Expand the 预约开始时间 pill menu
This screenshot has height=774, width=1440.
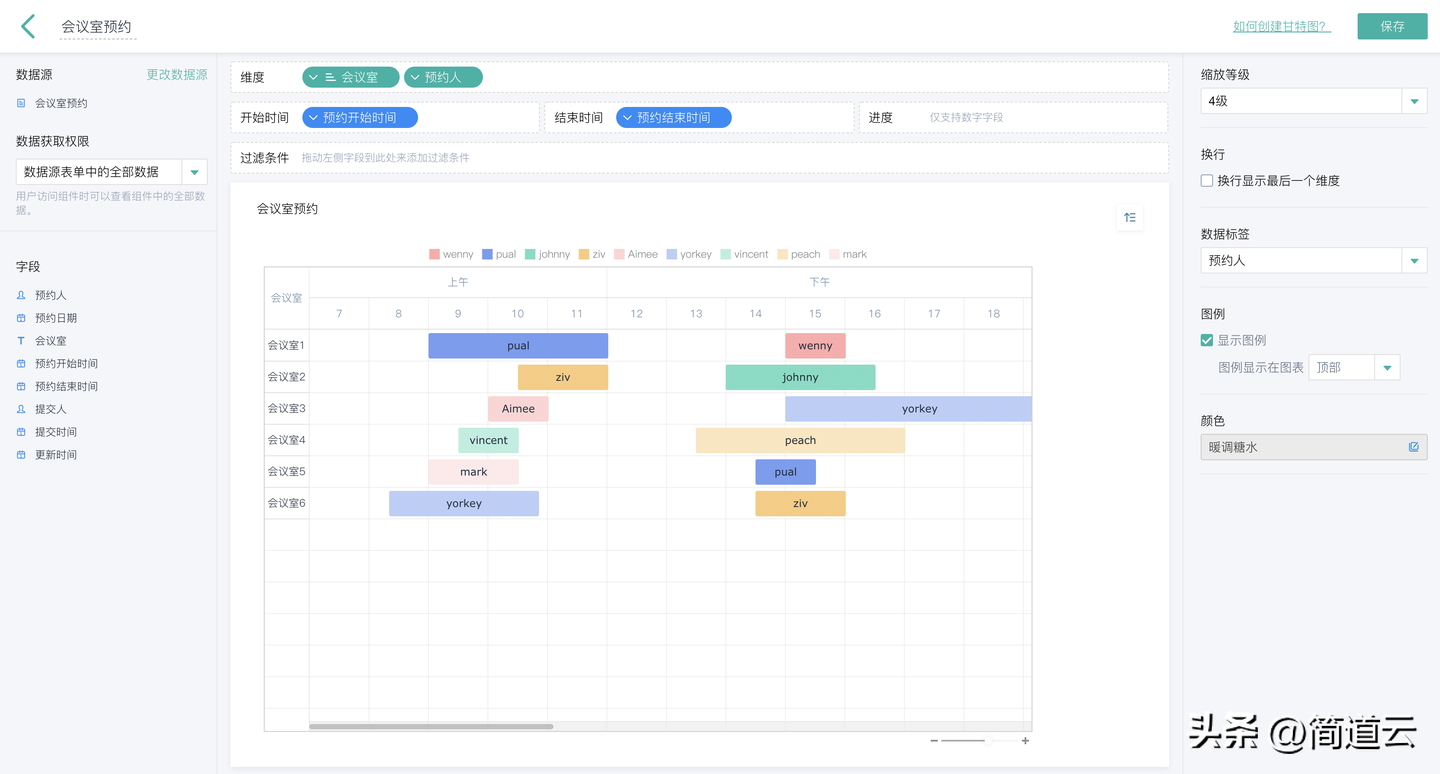click(313, 118)
